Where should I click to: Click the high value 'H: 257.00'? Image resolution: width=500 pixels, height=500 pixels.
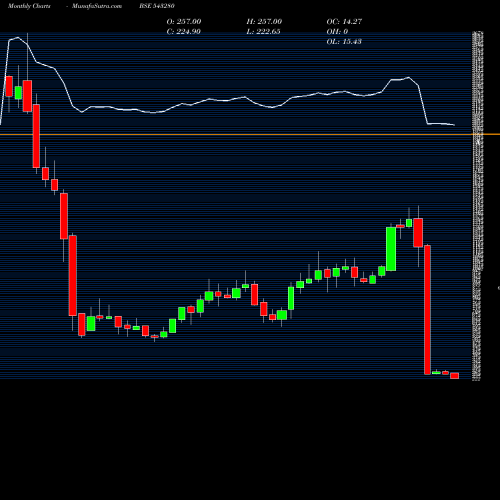(264, 21)
